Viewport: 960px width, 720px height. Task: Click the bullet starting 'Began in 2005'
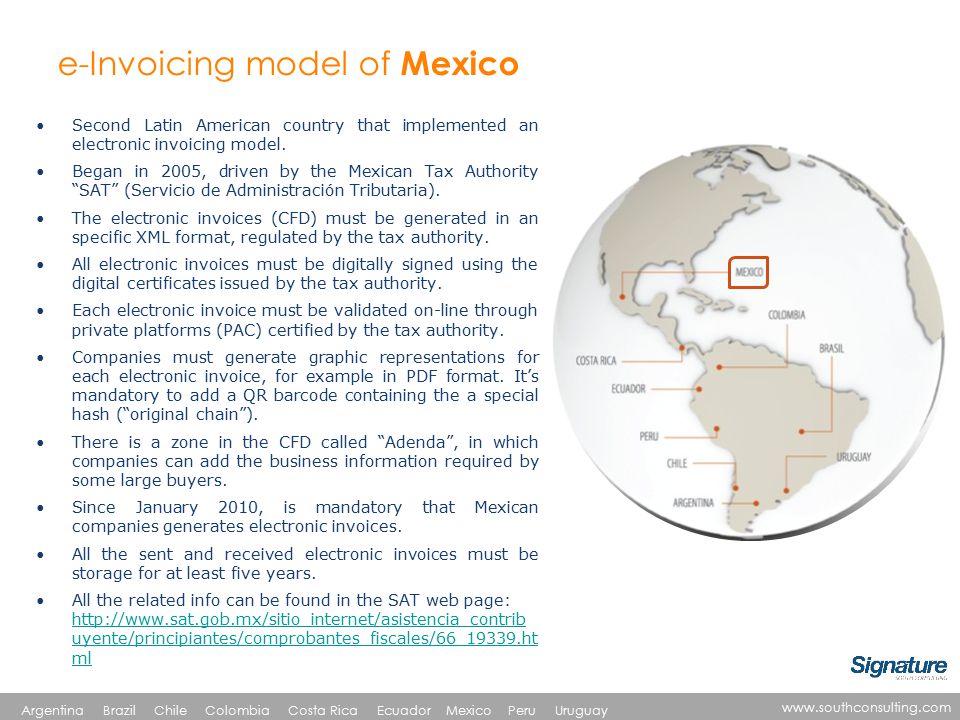[x=305, y=181]
